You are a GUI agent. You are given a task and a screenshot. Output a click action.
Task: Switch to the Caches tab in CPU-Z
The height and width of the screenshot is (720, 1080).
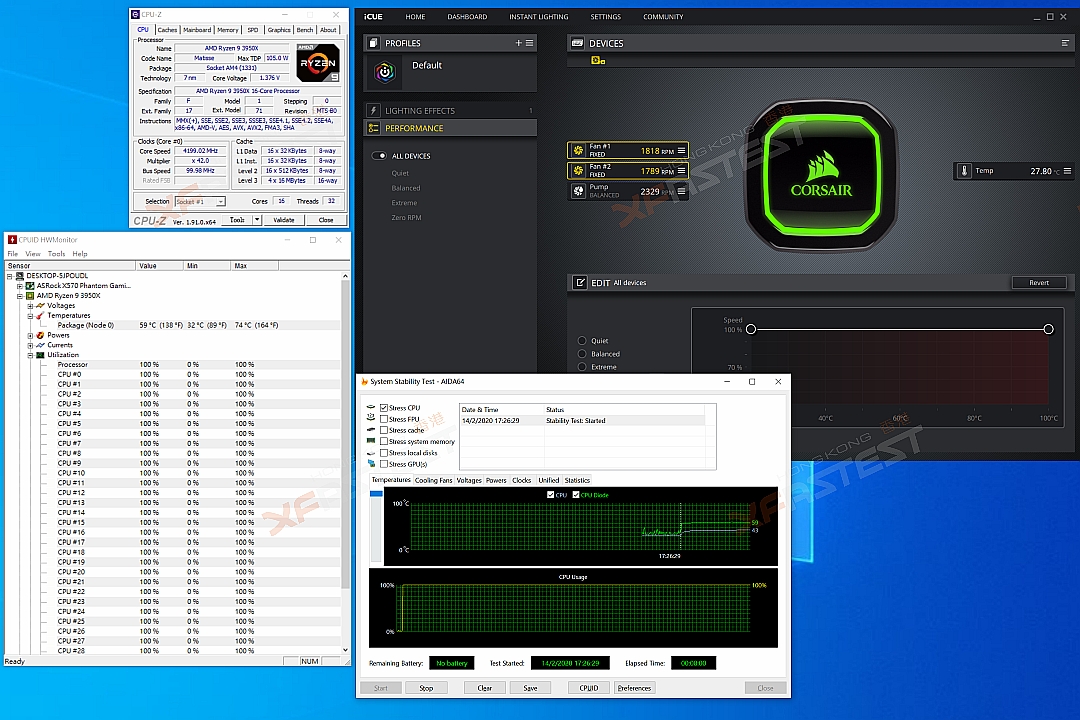[x=167, y=30]
